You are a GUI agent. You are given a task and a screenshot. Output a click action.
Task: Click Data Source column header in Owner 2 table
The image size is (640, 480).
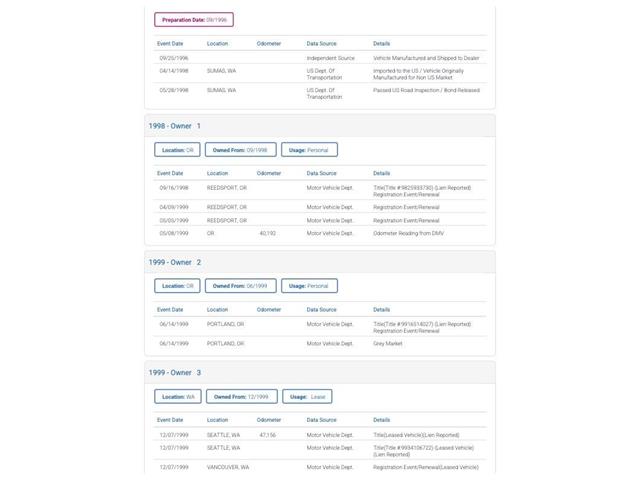pyautogui.click(x=321, y=309)
